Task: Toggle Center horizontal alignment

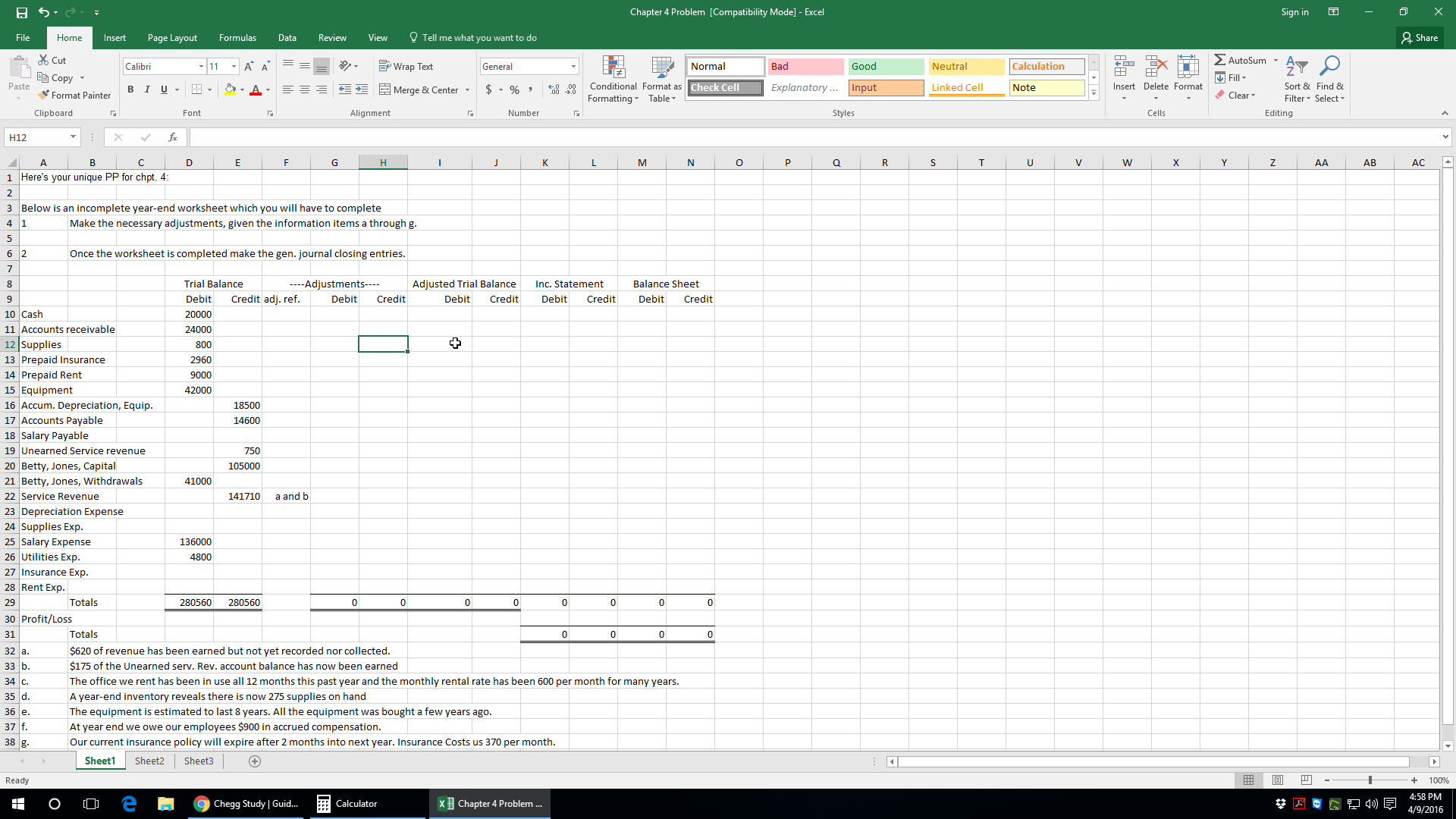Action: tap(305, 89)
